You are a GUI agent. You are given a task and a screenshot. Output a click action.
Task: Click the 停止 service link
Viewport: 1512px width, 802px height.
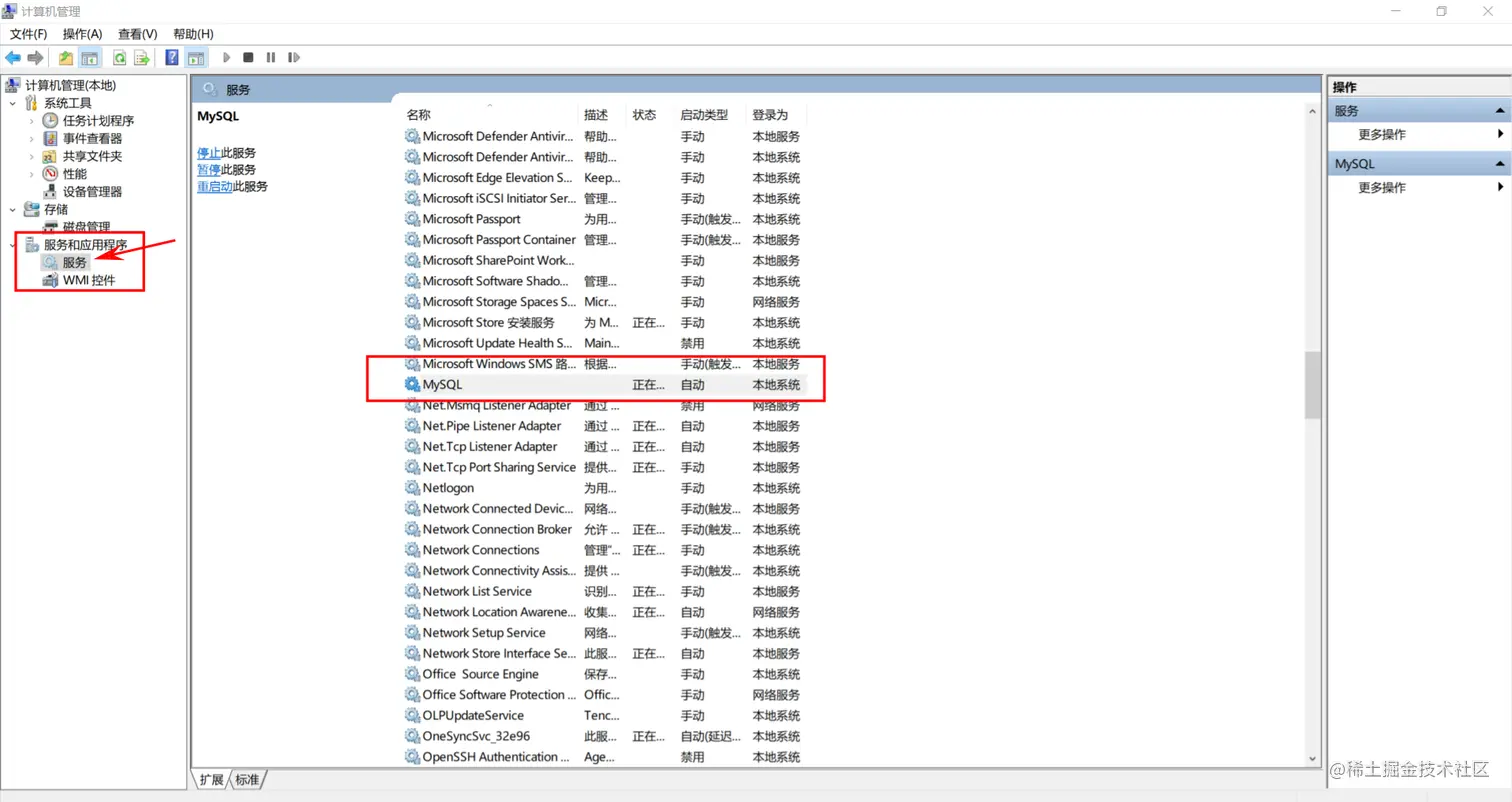(209, 153)
